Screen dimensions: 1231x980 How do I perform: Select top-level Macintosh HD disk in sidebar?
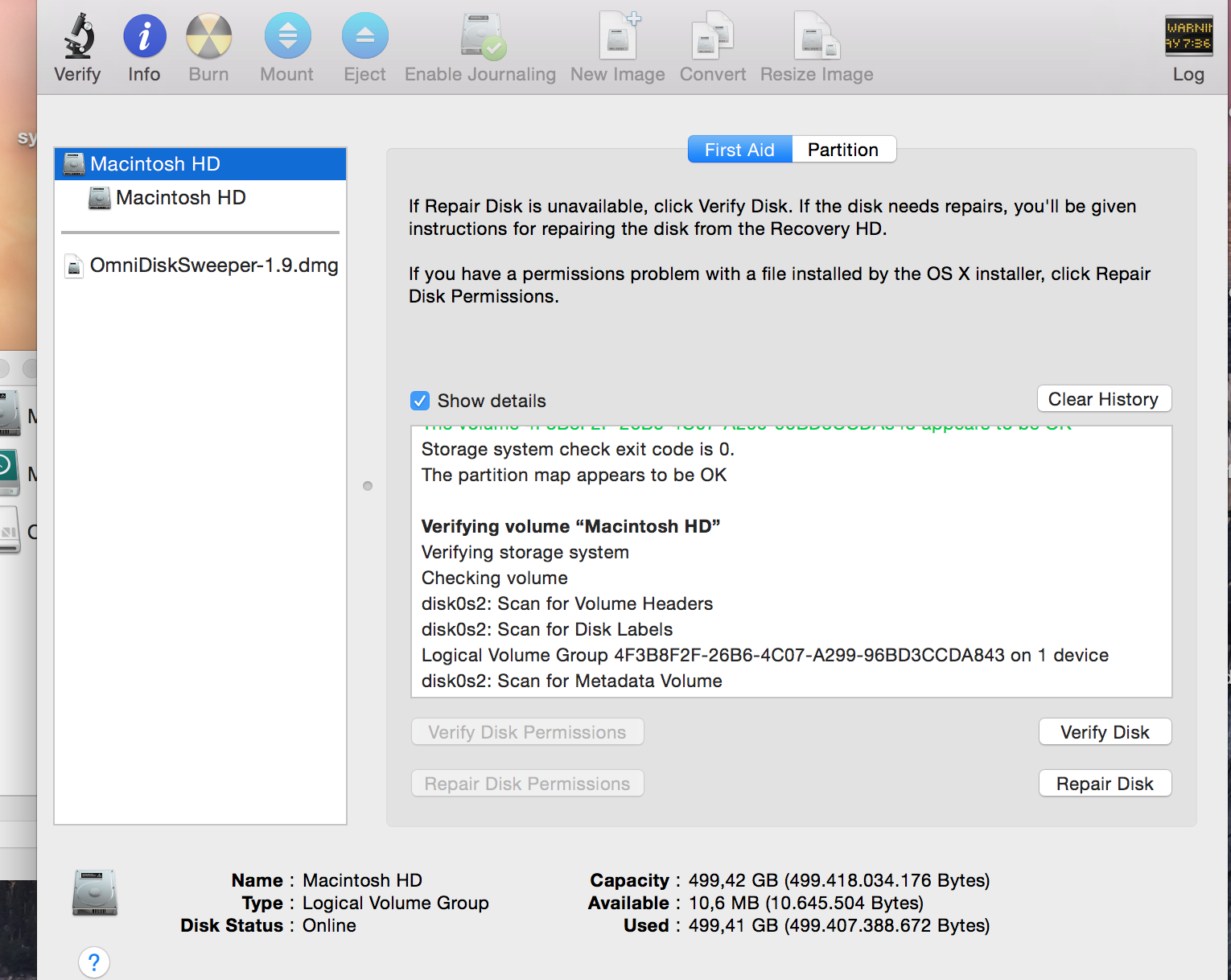click(200, 164)
